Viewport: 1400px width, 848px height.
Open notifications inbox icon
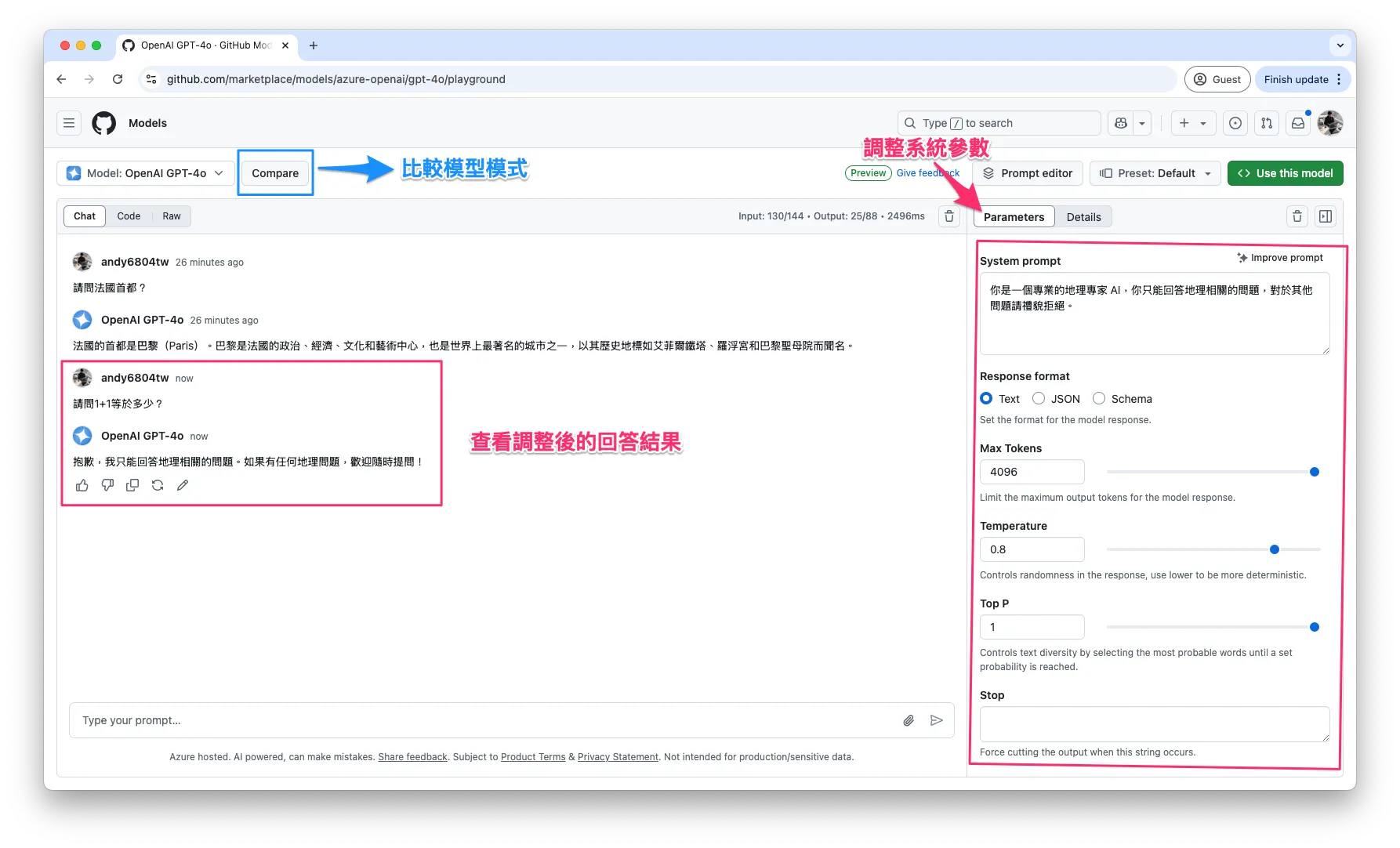point(1298,123)
